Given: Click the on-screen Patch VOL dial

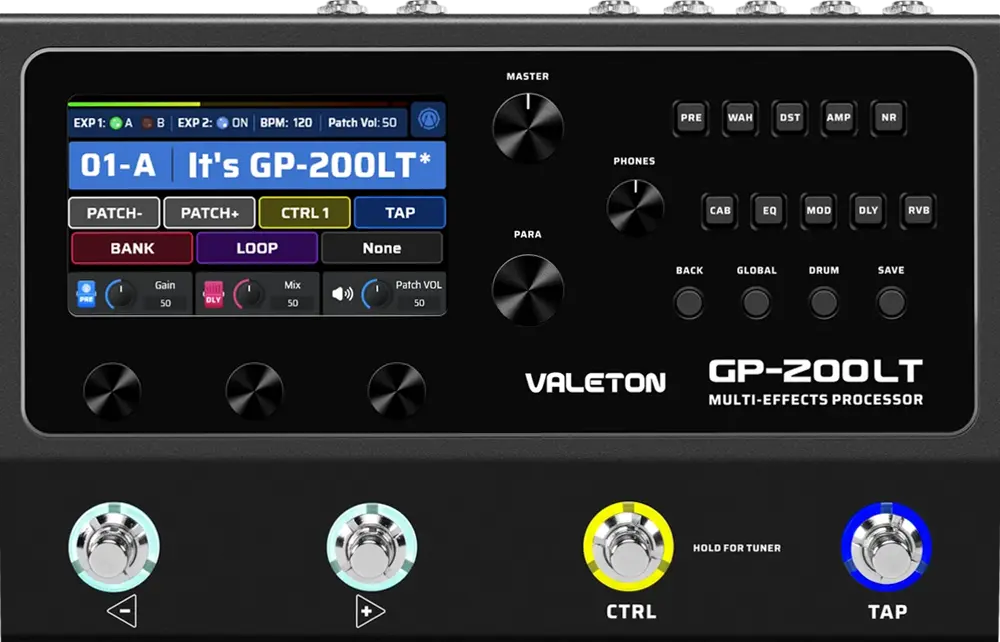Looking at the screenshot, I should pyautogui.click(x=377, y=295).
